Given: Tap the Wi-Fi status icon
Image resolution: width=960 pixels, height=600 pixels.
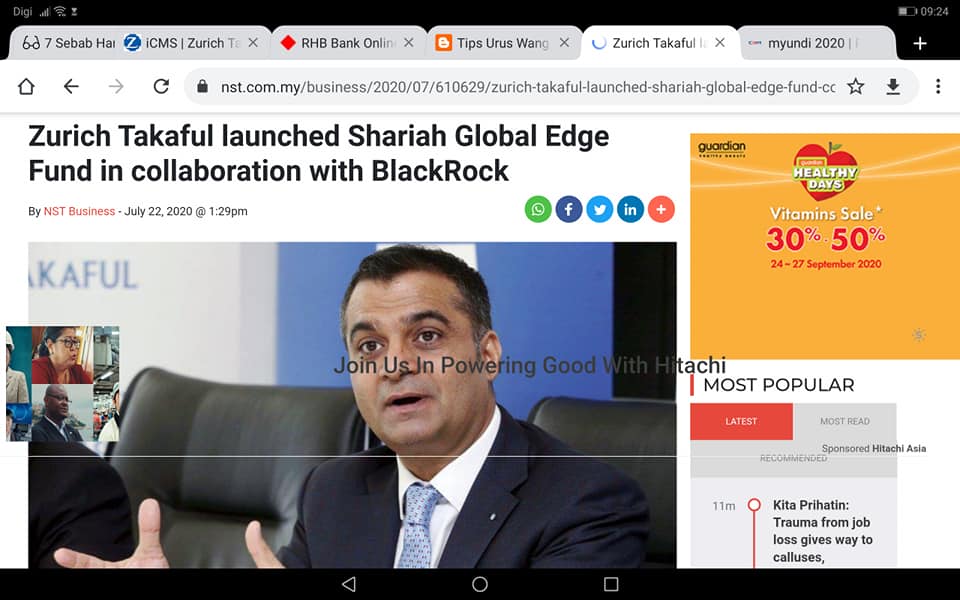Looking at the screenshot, I should (60, 12).
